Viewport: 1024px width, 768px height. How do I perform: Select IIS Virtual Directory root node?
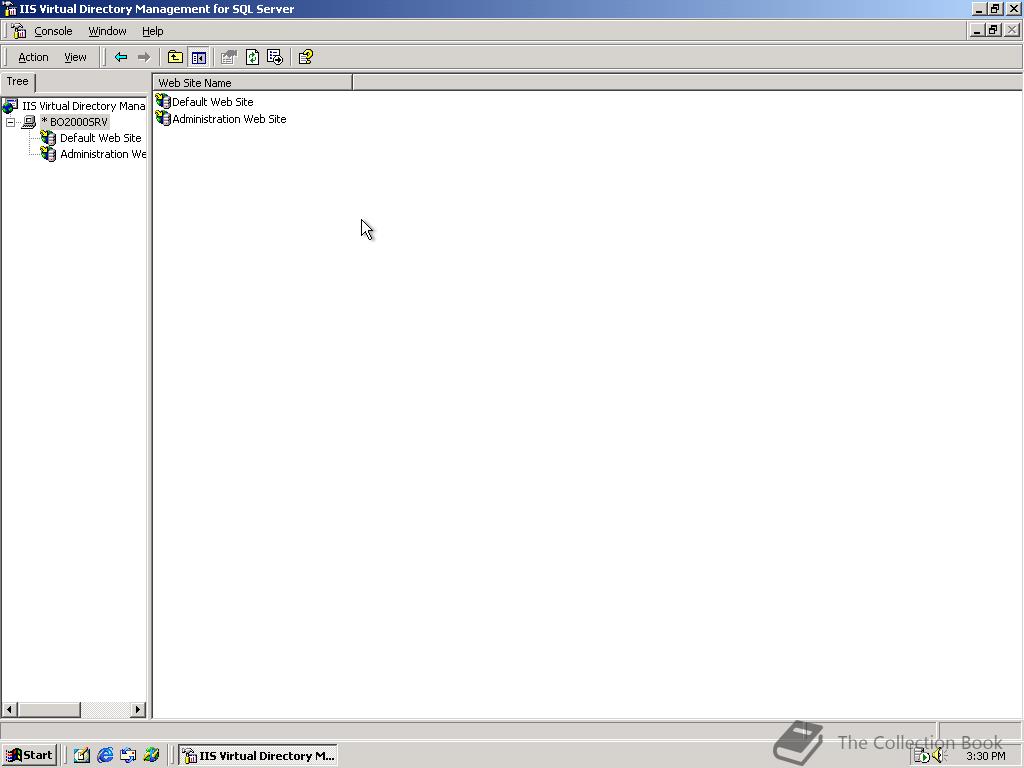pos(84,106)
